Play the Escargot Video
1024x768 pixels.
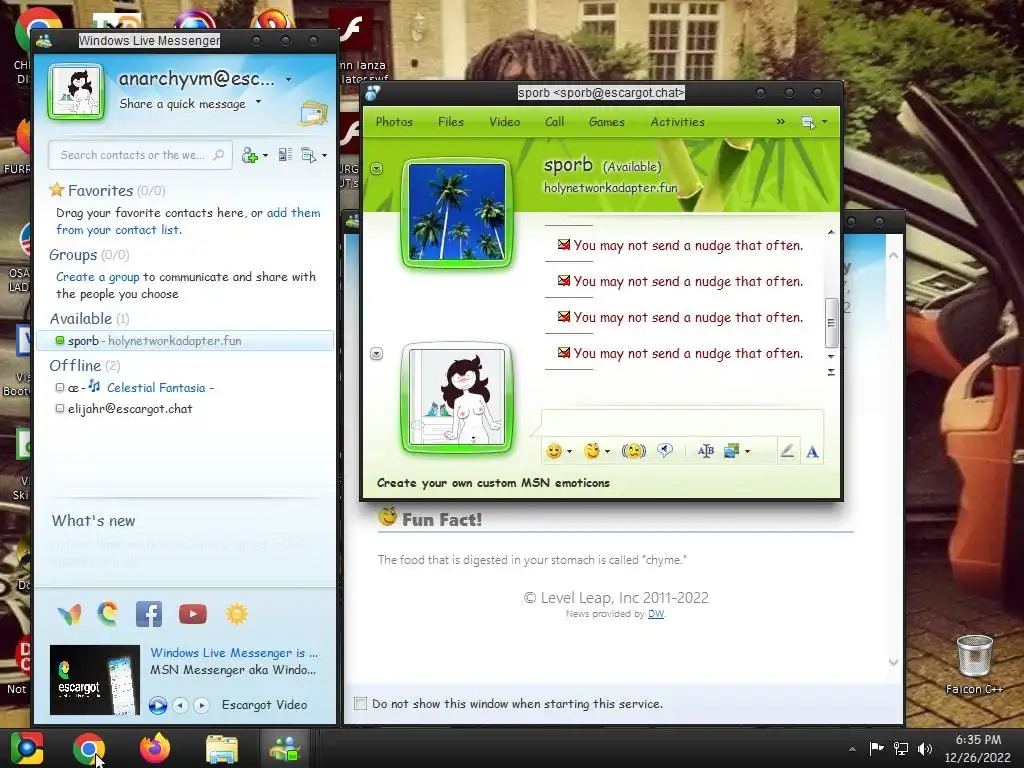click(157, 705)
